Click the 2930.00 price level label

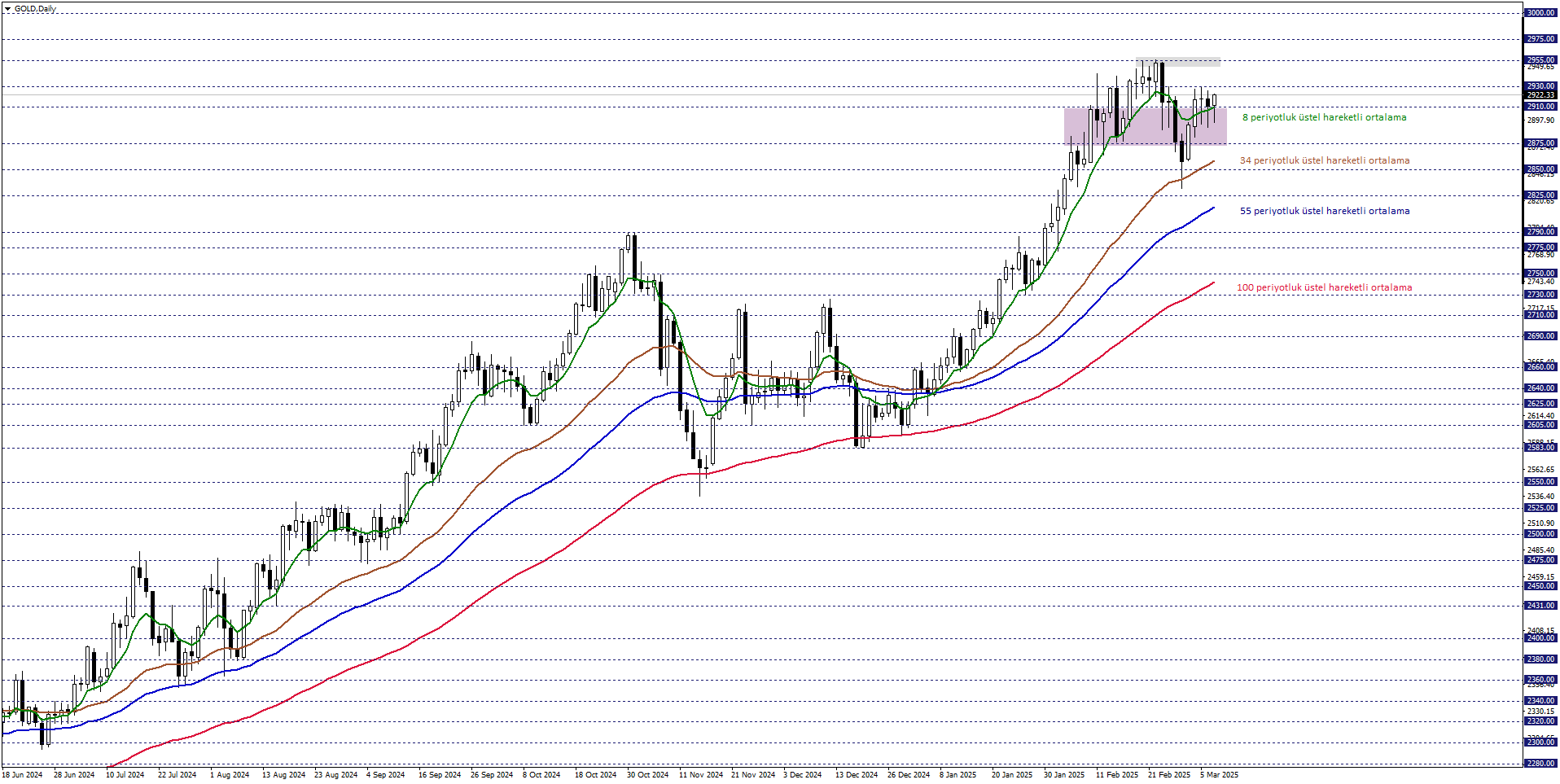pyautogui.click(x=1540, y=86)
